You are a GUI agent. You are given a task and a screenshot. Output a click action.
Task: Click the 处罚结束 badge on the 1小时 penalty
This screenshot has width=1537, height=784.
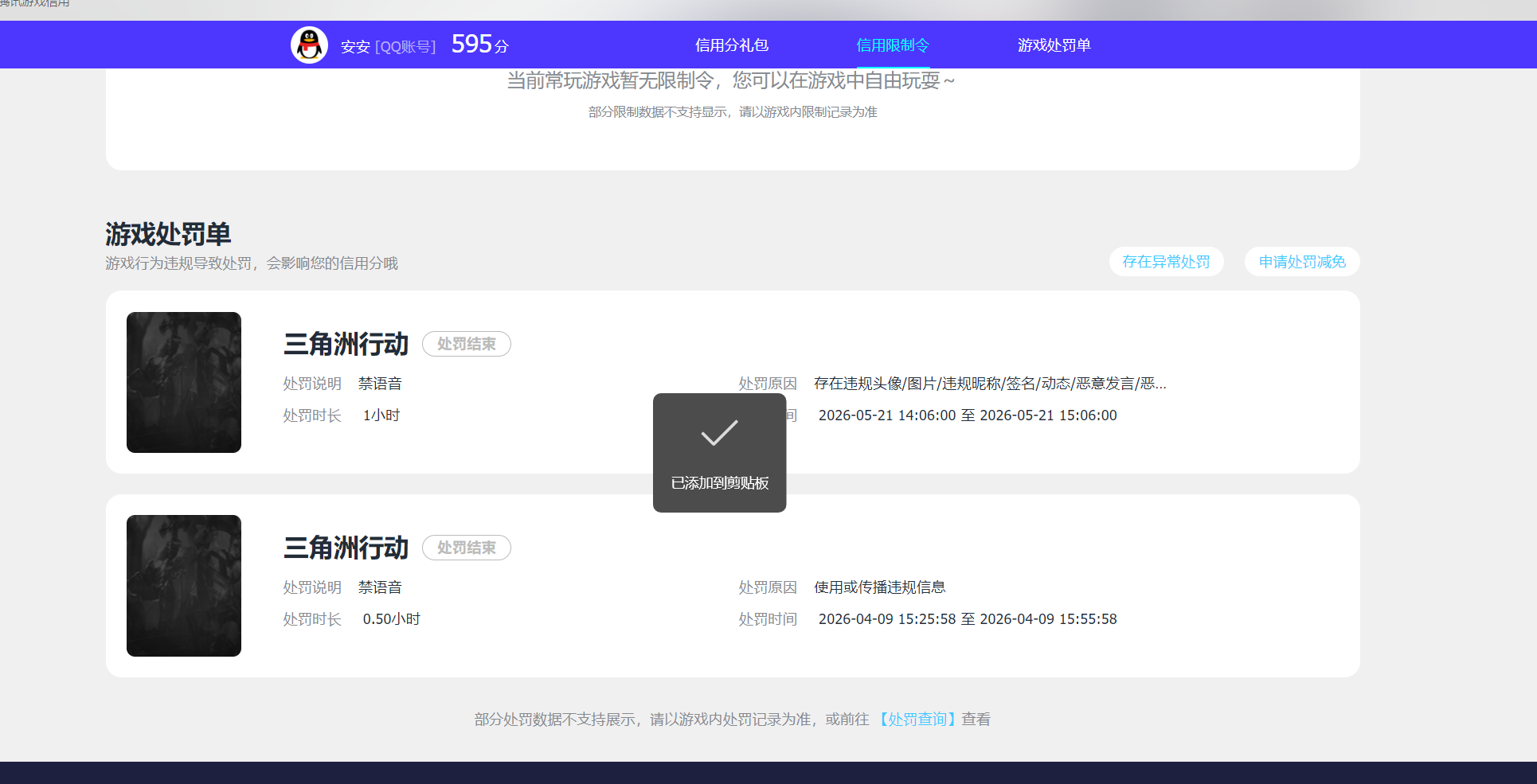point(467,344)
